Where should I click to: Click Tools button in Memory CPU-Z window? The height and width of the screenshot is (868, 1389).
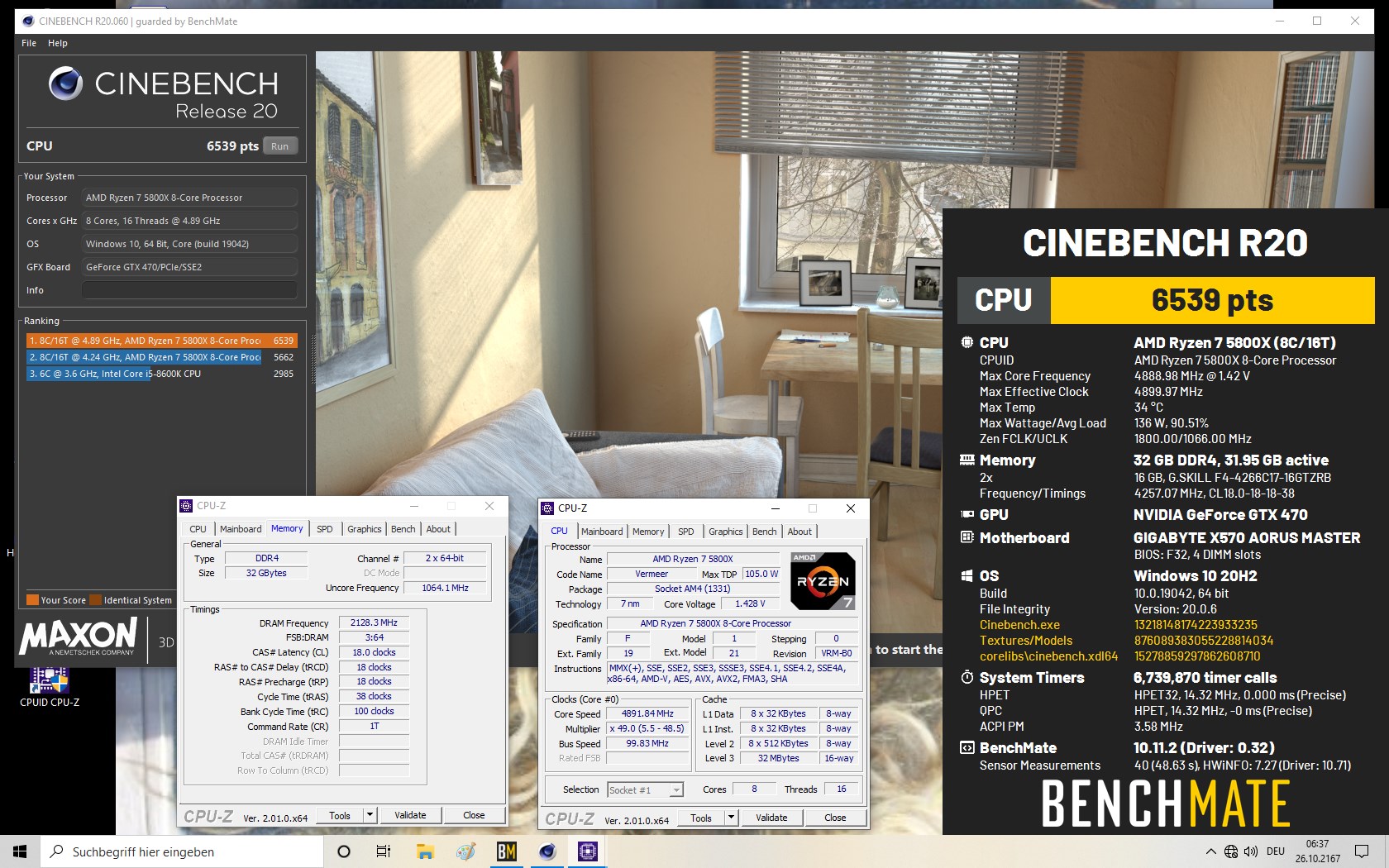(x=340, y=815)
